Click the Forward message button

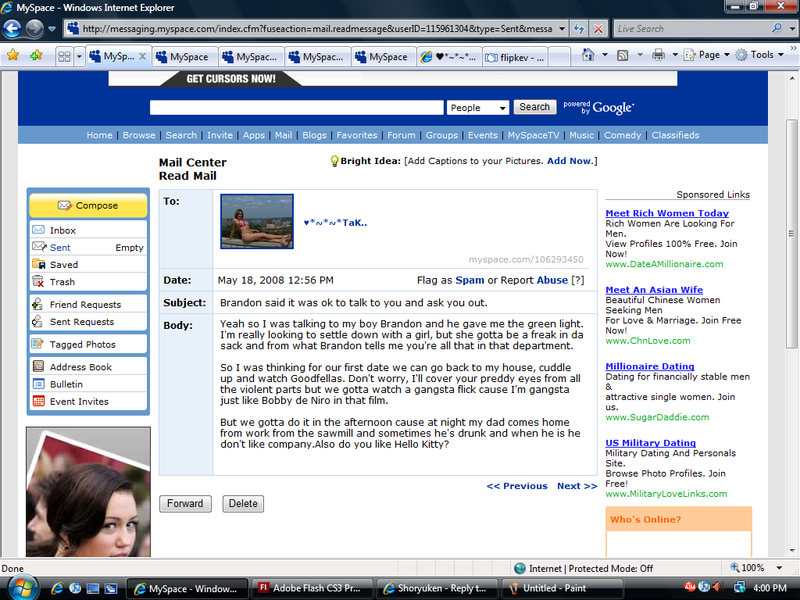(x=185, y=504)
